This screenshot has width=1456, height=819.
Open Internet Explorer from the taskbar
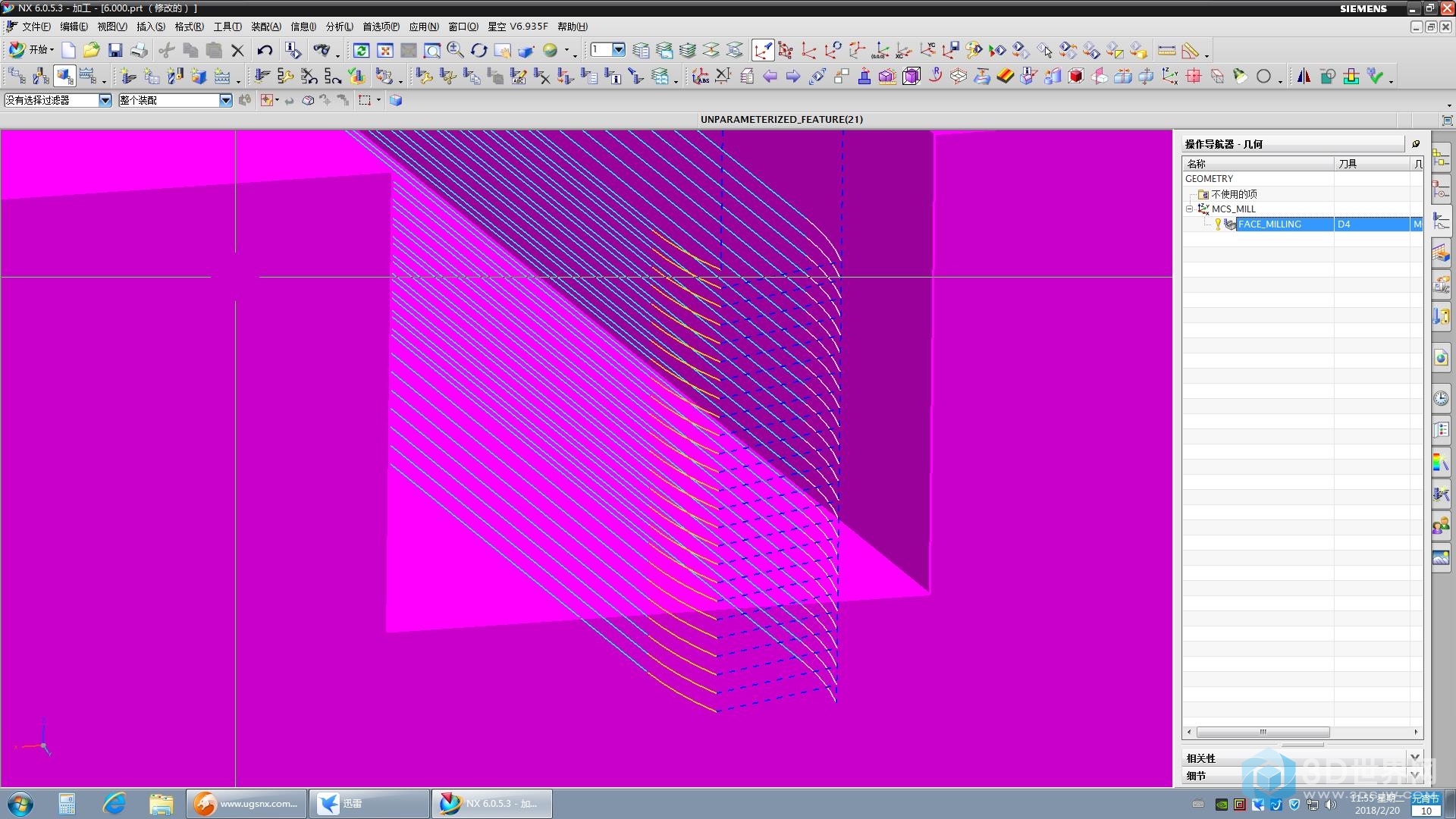pos(114,804)
